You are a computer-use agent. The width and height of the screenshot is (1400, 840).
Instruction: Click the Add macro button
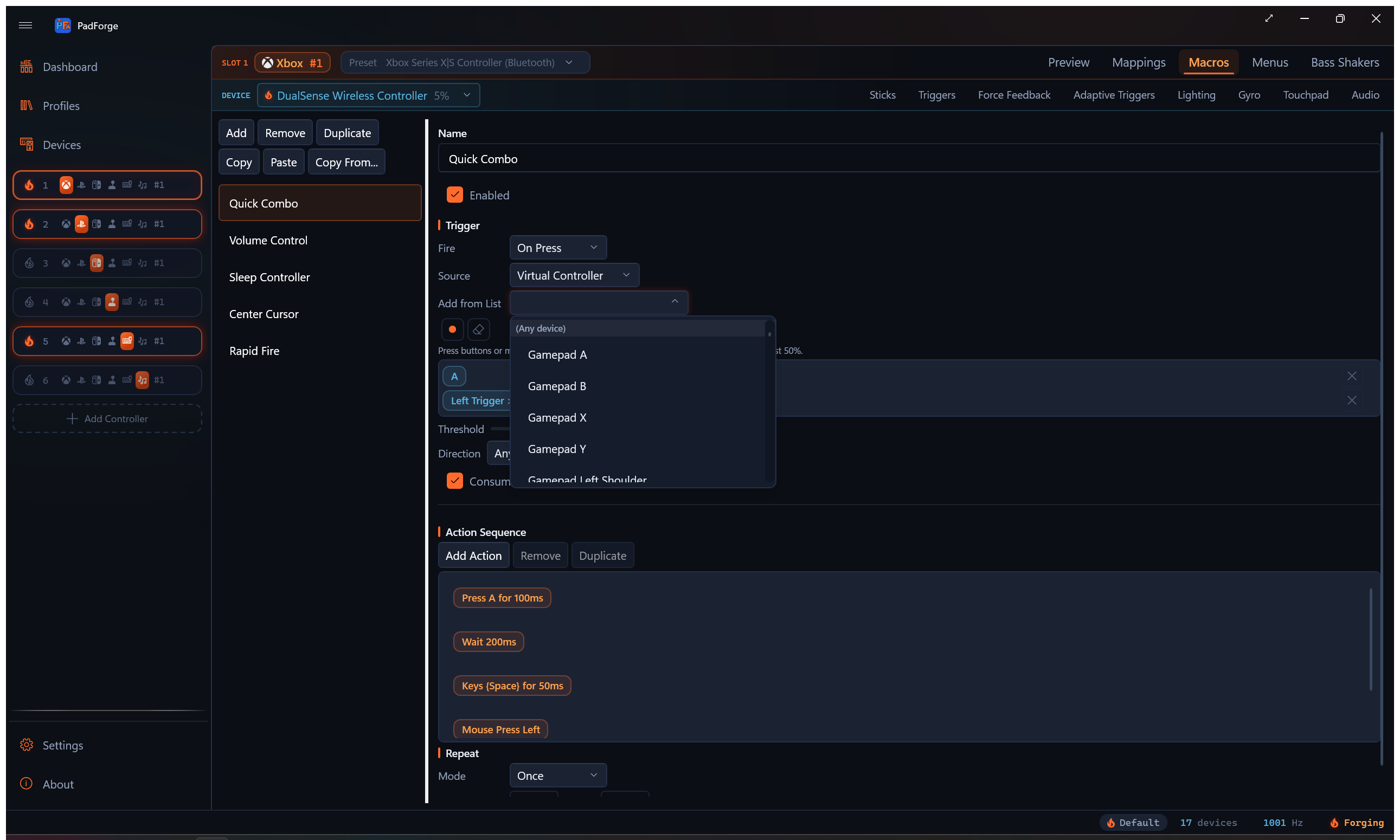tap(236, 133)
